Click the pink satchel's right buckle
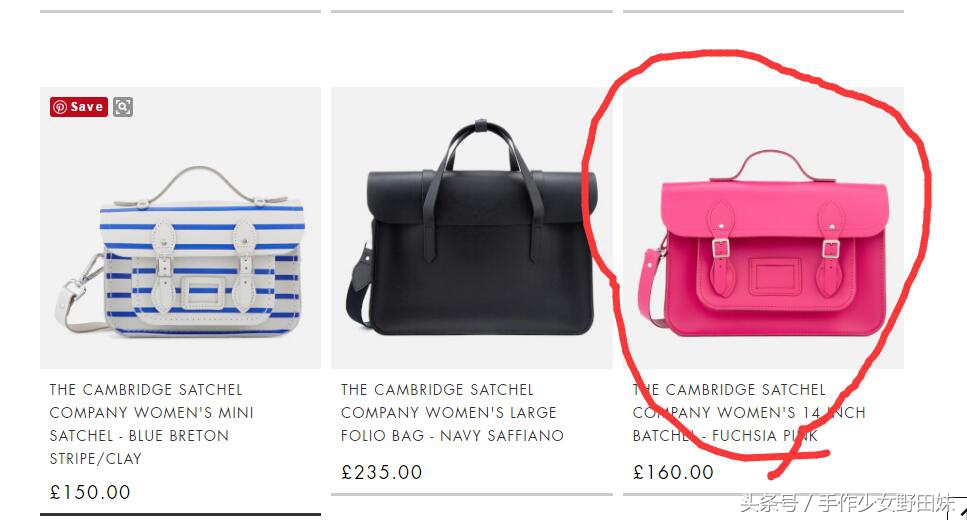 (x=831, y=249)
